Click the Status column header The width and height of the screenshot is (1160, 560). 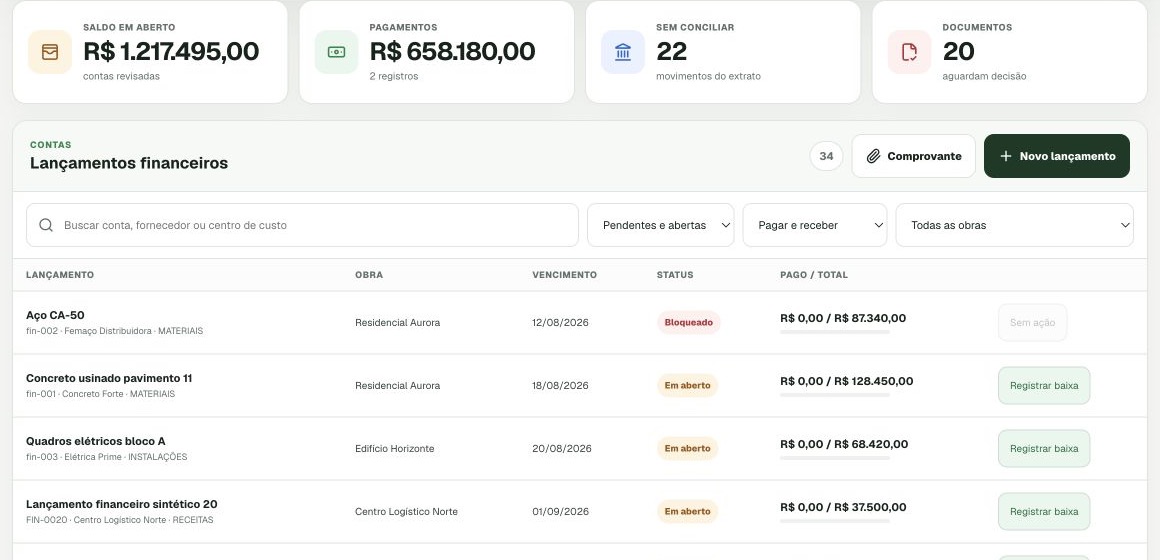(675, 274)
